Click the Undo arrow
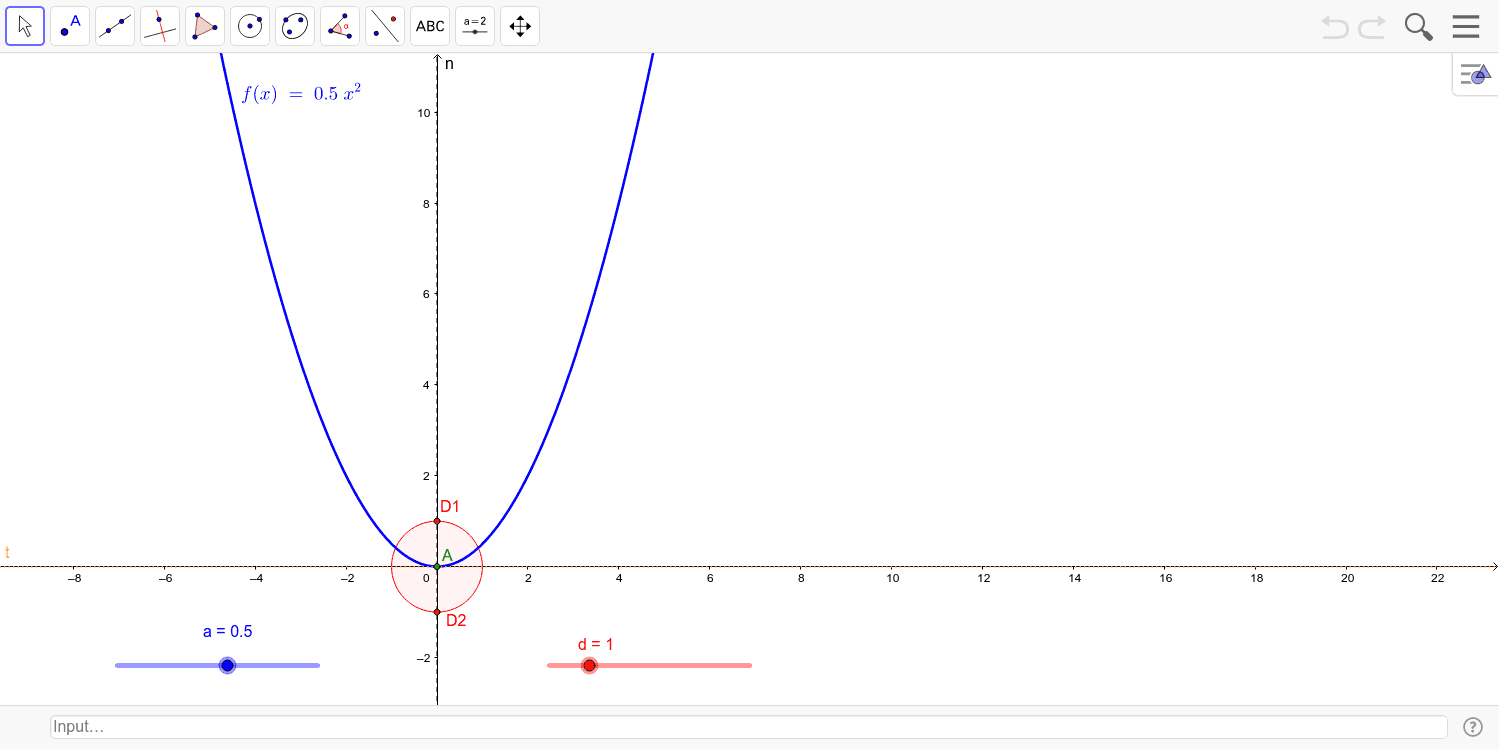Viewport: 1500px width, 750px height. coord(1335,27)
